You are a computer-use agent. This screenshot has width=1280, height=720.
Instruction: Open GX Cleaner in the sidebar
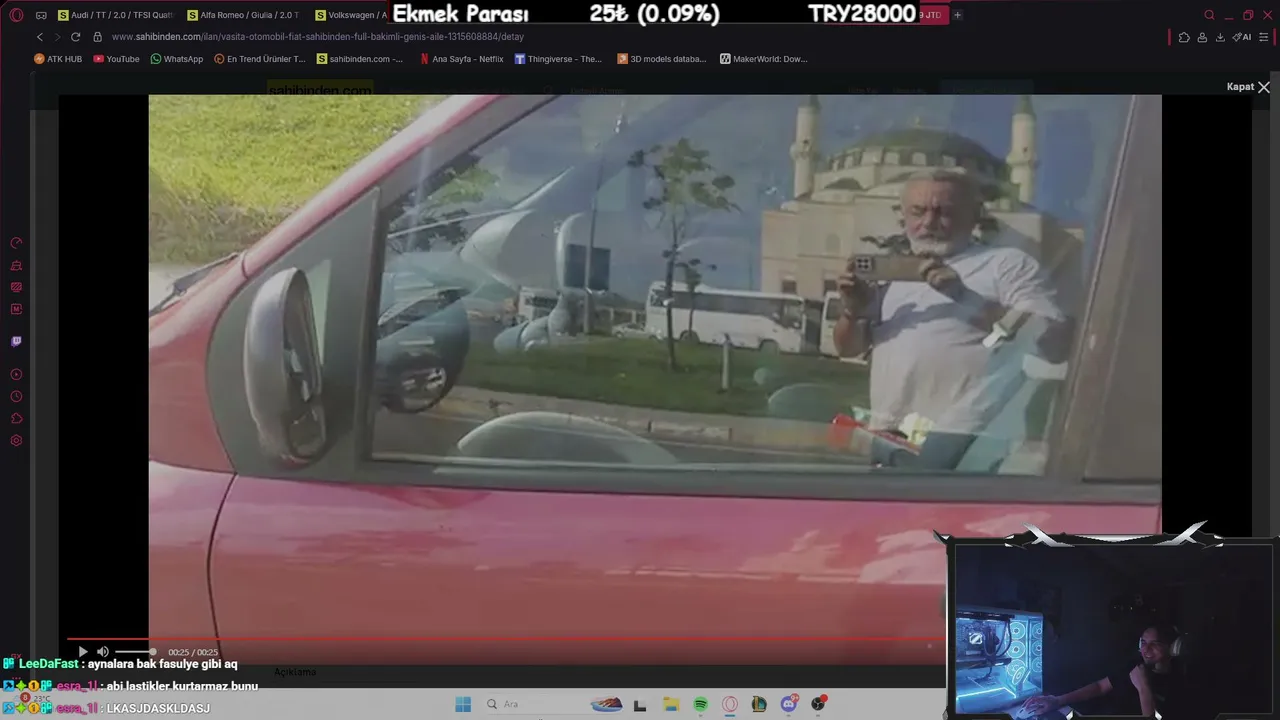click(16, 266)
